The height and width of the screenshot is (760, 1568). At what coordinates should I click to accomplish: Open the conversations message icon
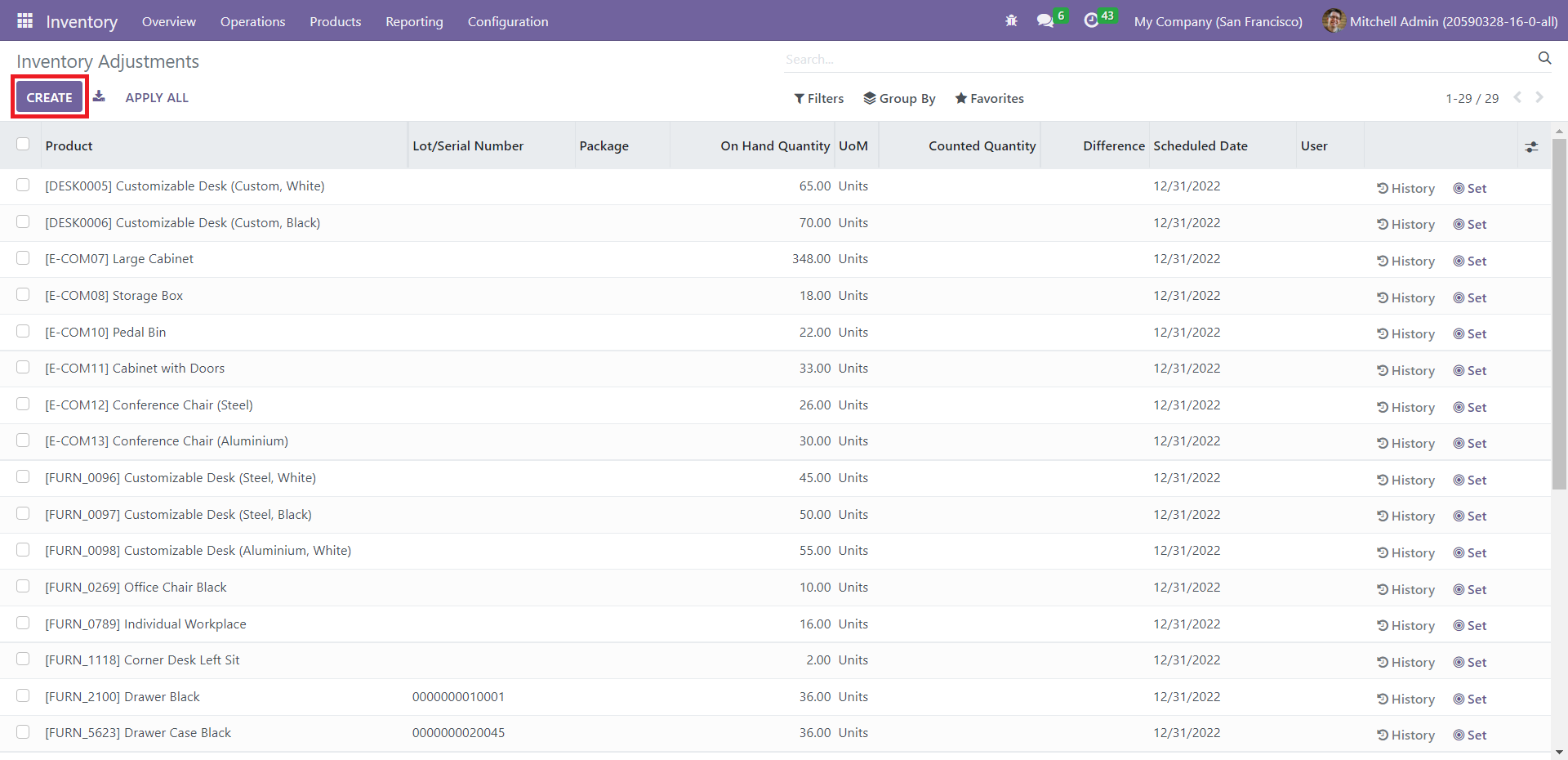pos(1045,20)
